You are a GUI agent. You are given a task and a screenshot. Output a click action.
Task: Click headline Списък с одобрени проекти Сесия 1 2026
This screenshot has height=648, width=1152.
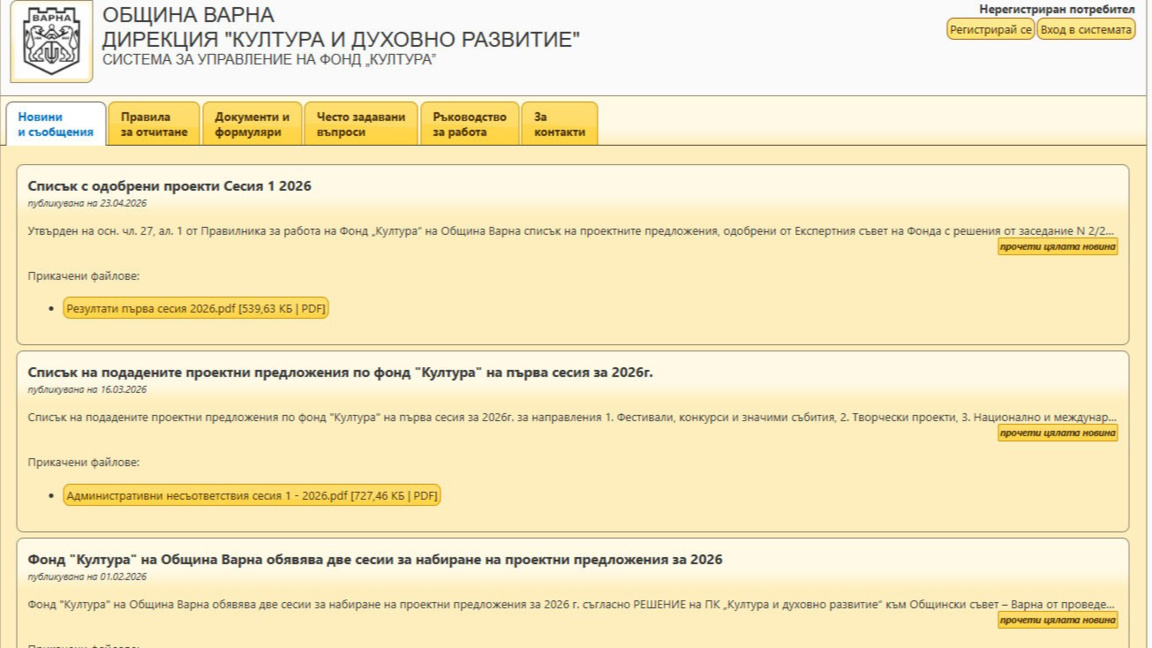point(170,186)
